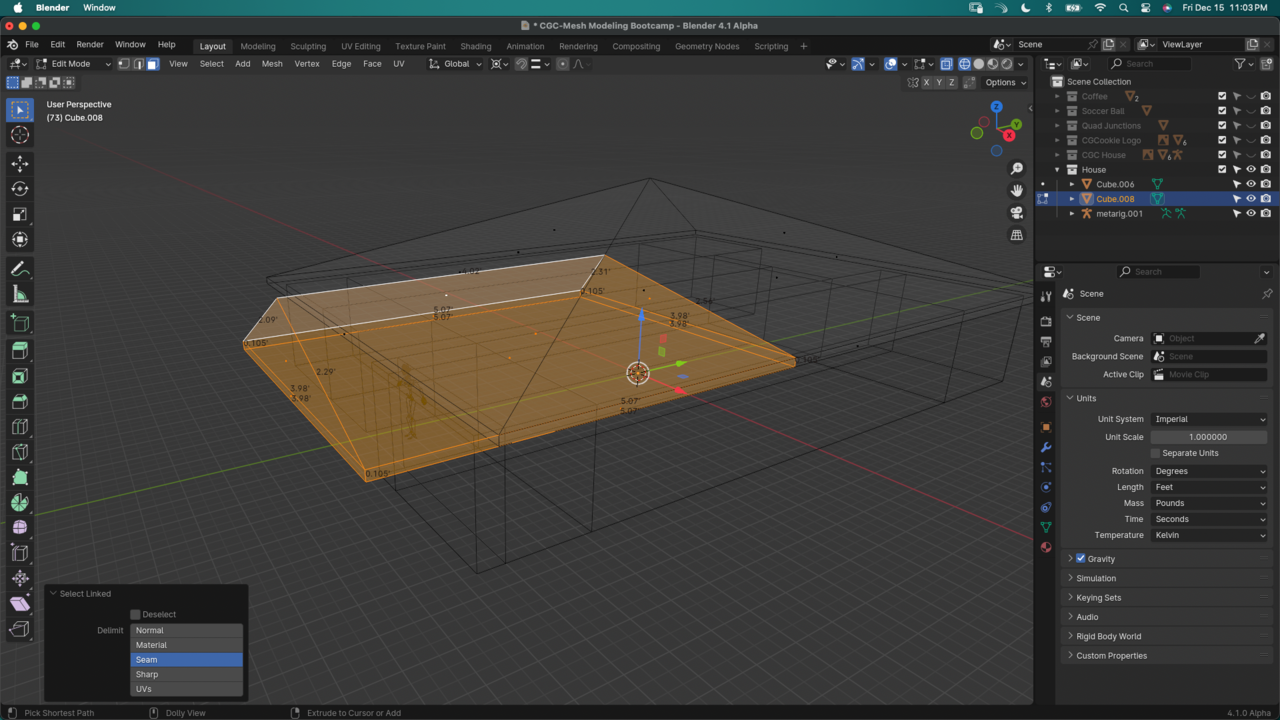
Task: Check the Separate Units option
Action: click(1156, 453)
